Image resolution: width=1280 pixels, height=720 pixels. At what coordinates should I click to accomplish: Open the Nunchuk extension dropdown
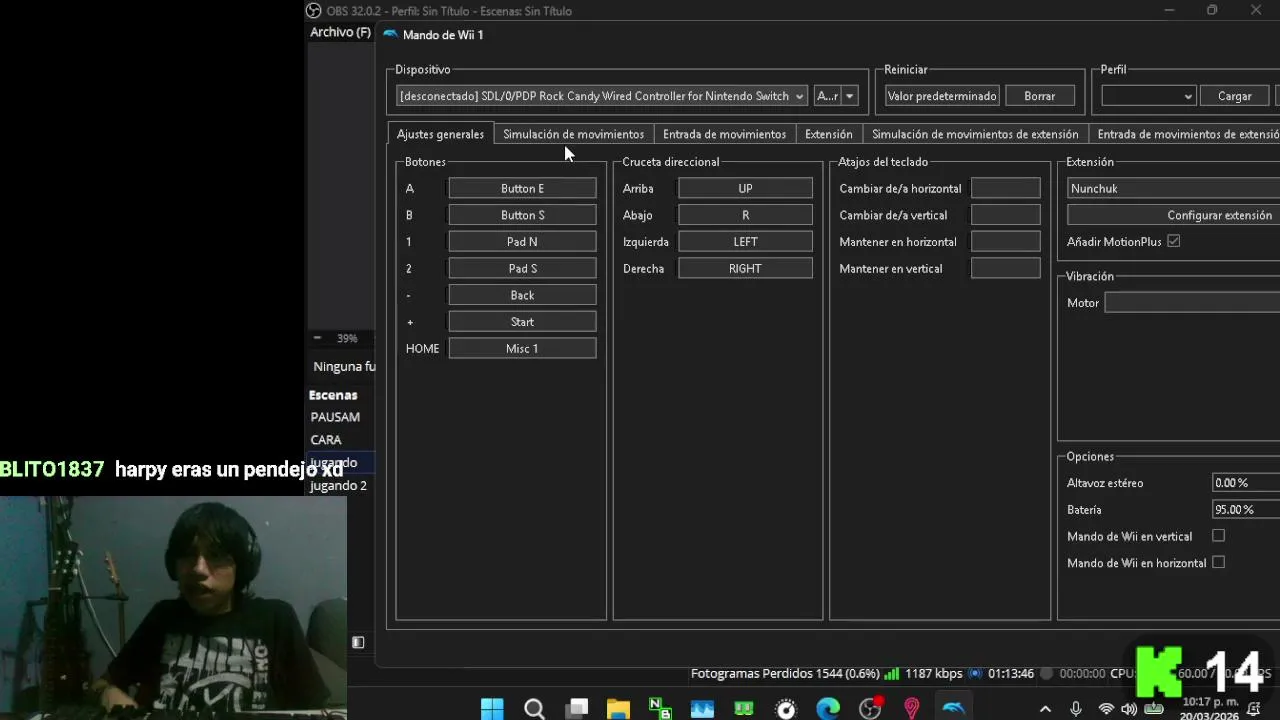[1174, 188]
